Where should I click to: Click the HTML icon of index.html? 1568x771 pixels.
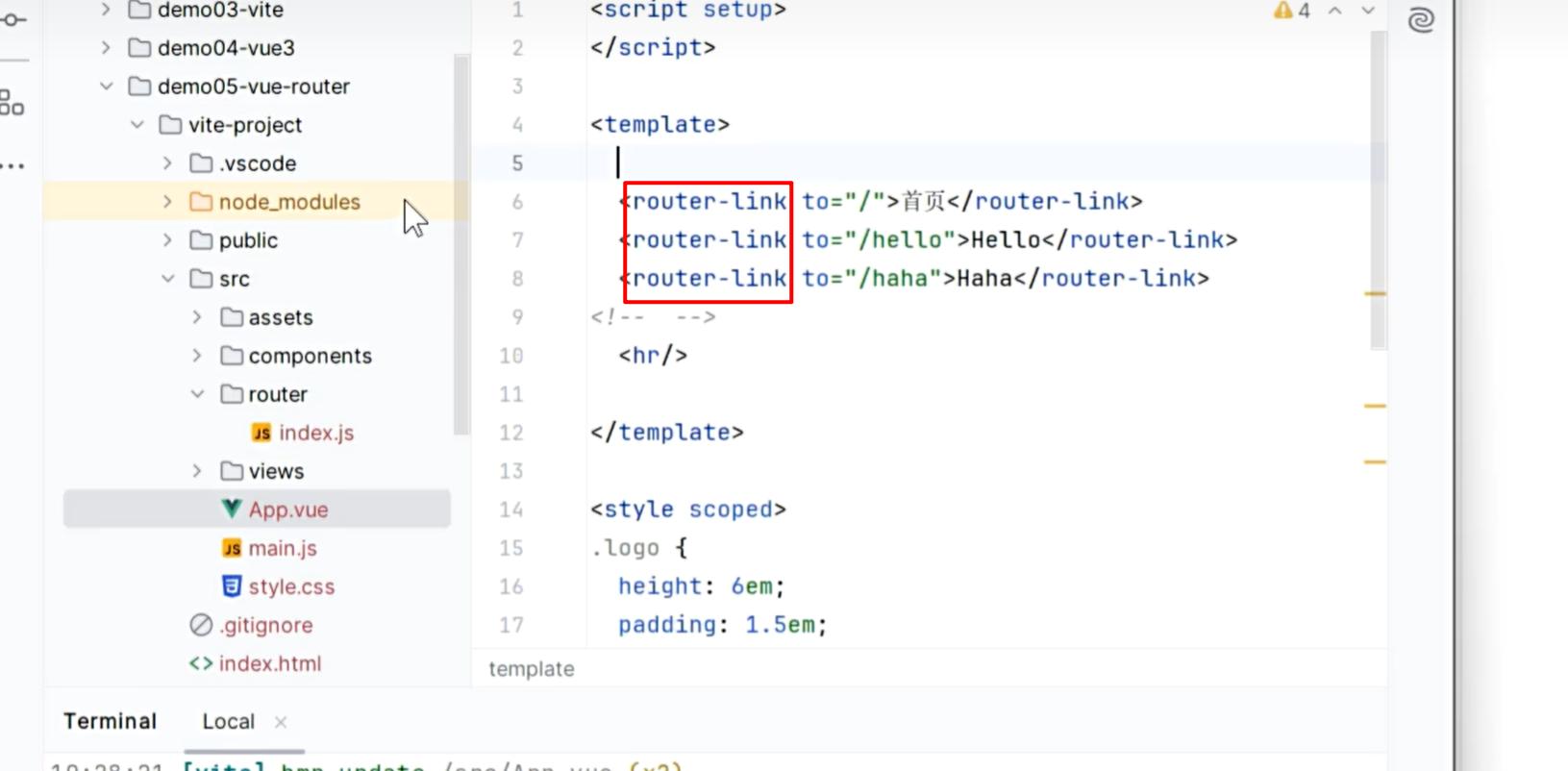click(201, 663)
